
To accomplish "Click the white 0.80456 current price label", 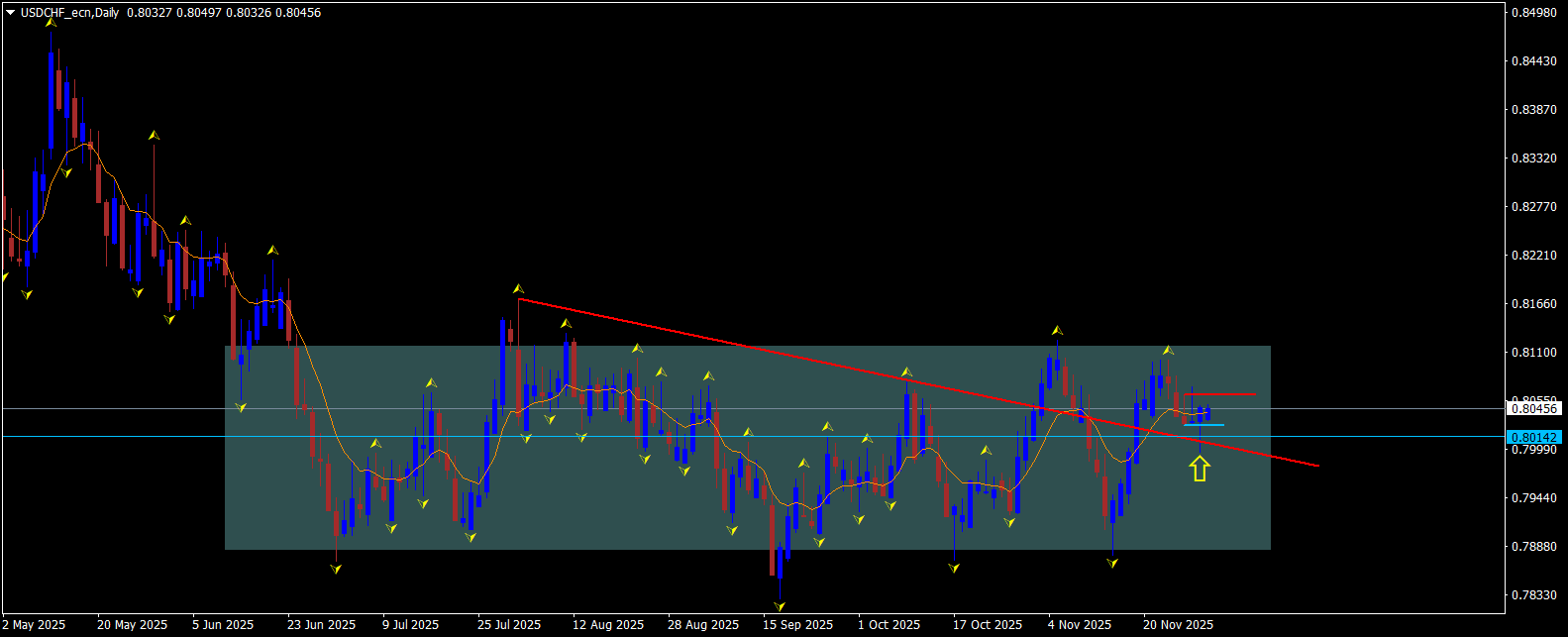I will (x=1534, y=408).
